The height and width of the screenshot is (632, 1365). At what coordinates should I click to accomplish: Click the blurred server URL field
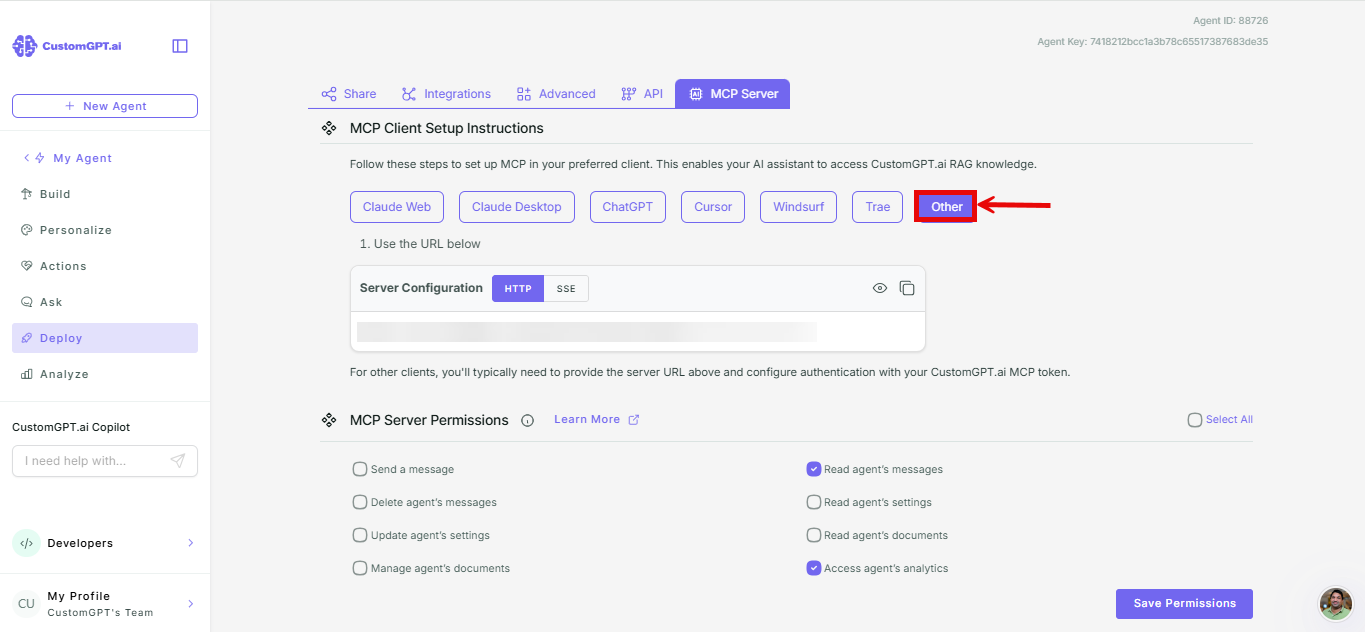[x=587, y=332]
